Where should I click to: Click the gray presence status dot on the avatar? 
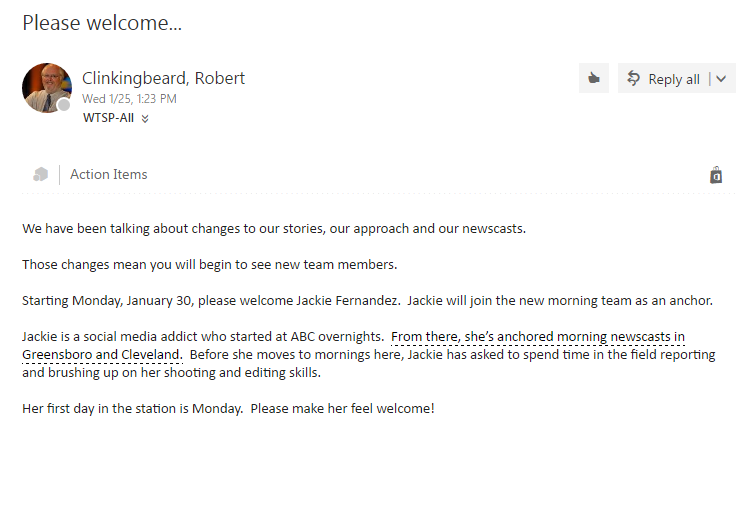64,105
